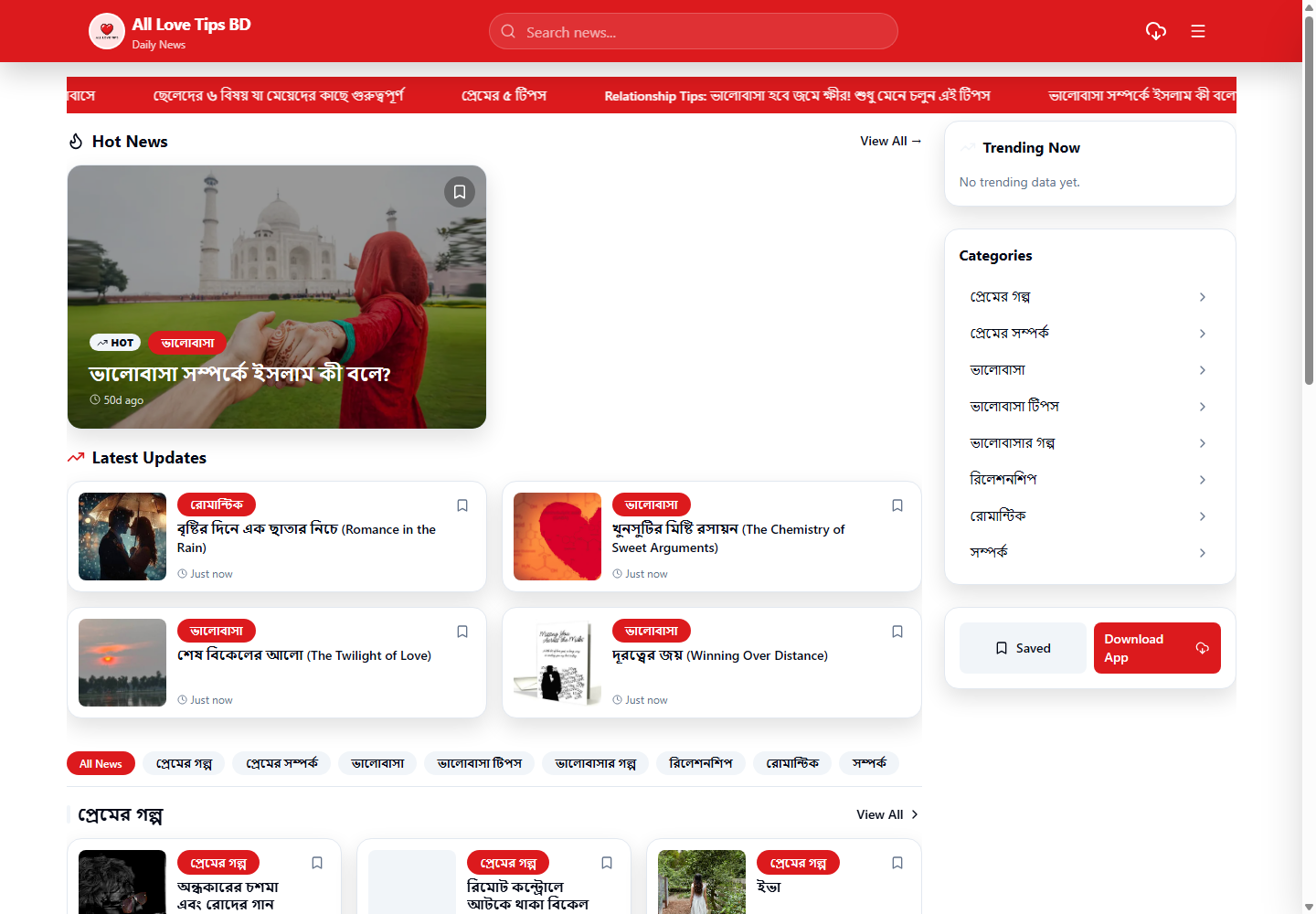The width and height of the screenshot is (1316, 914).
Task: Click the clock icon on 50d ago
Action: (95, 400)
